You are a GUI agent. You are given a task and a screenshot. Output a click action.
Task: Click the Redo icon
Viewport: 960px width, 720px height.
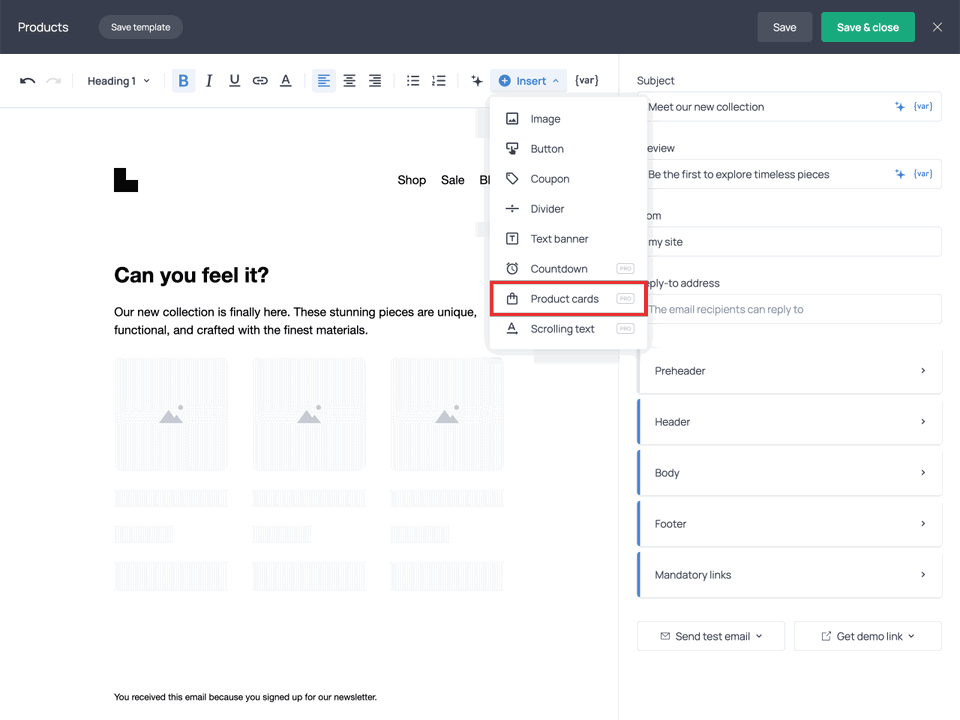[54, 80]
